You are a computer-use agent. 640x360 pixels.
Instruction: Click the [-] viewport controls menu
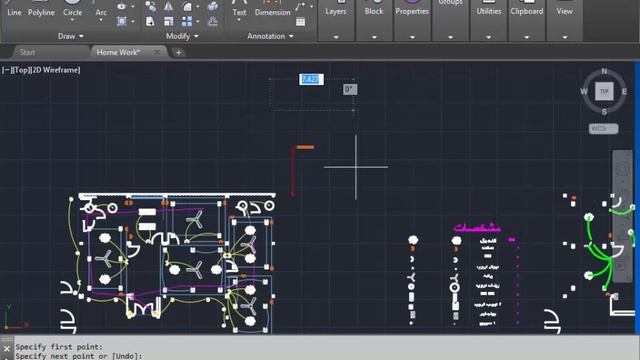6,70
